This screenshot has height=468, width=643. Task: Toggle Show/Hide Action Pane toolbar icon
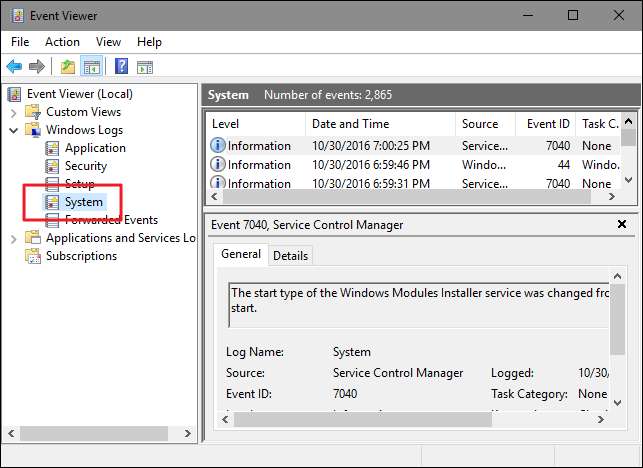coord(145,67)
